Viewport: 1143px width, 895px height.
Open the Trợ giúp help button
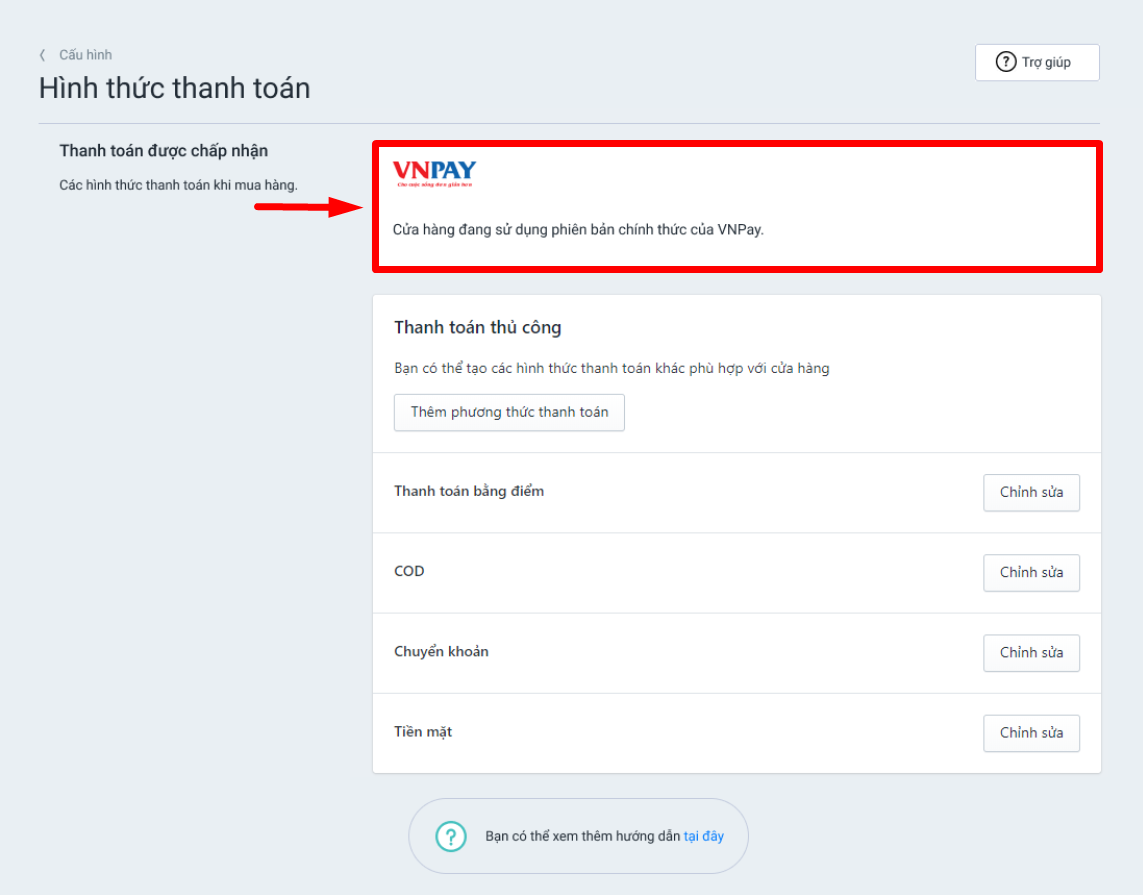pyautogui.click(x=1037, y=62)
